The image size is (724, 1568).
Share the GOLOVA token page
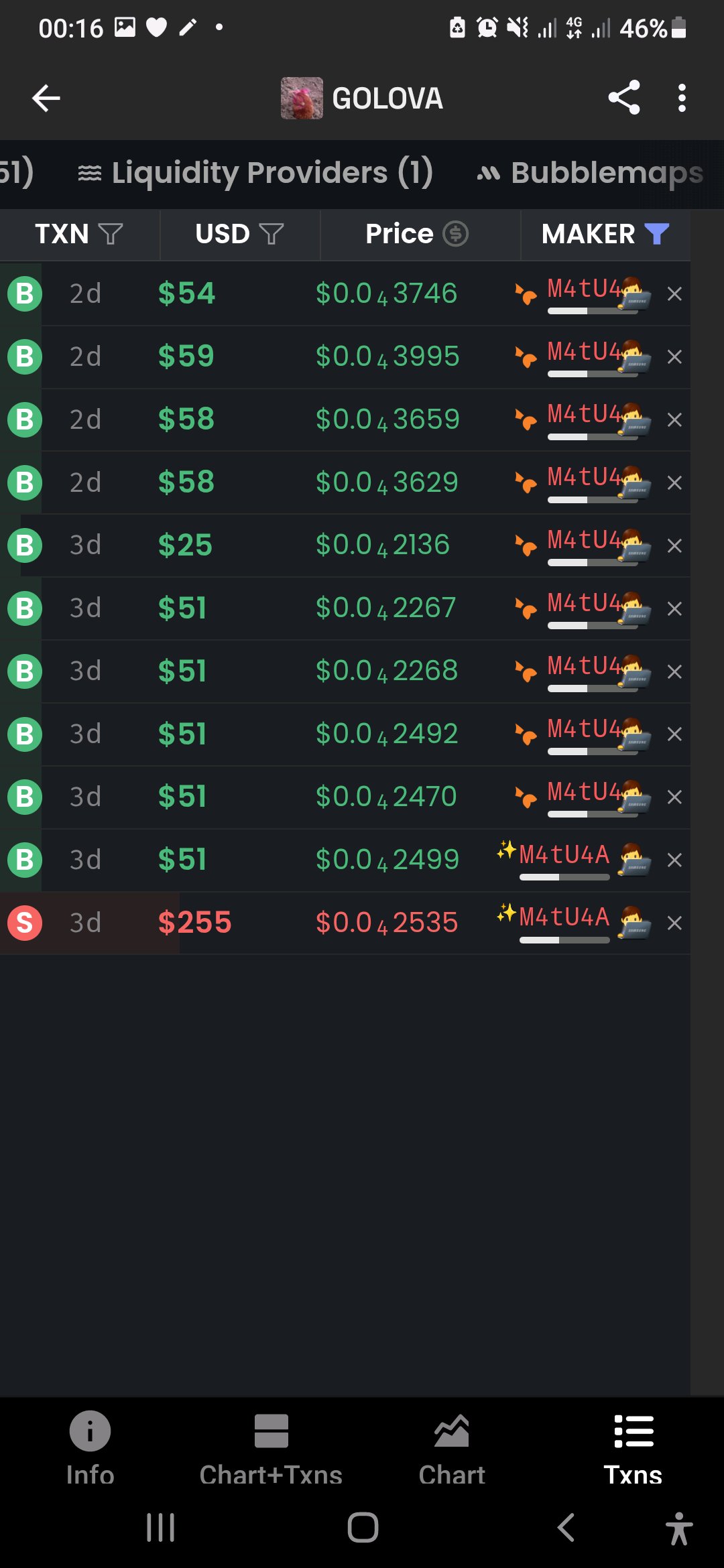pos(624,98)
